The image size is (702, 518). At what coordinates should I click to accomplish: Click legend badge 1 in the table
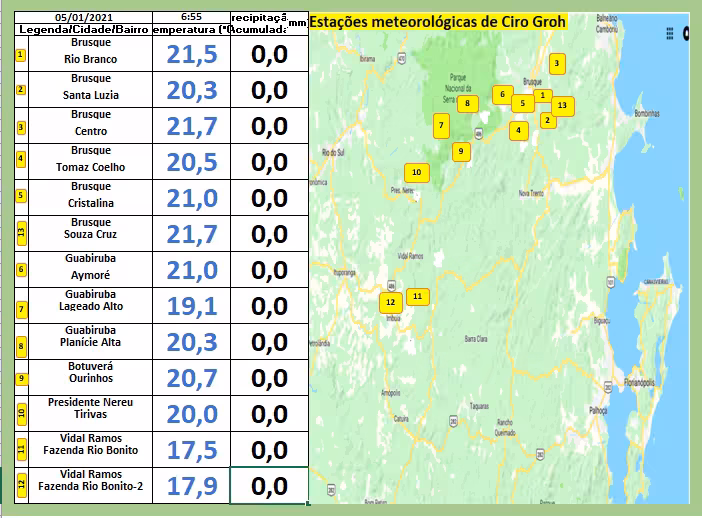(x=20, y=53)
